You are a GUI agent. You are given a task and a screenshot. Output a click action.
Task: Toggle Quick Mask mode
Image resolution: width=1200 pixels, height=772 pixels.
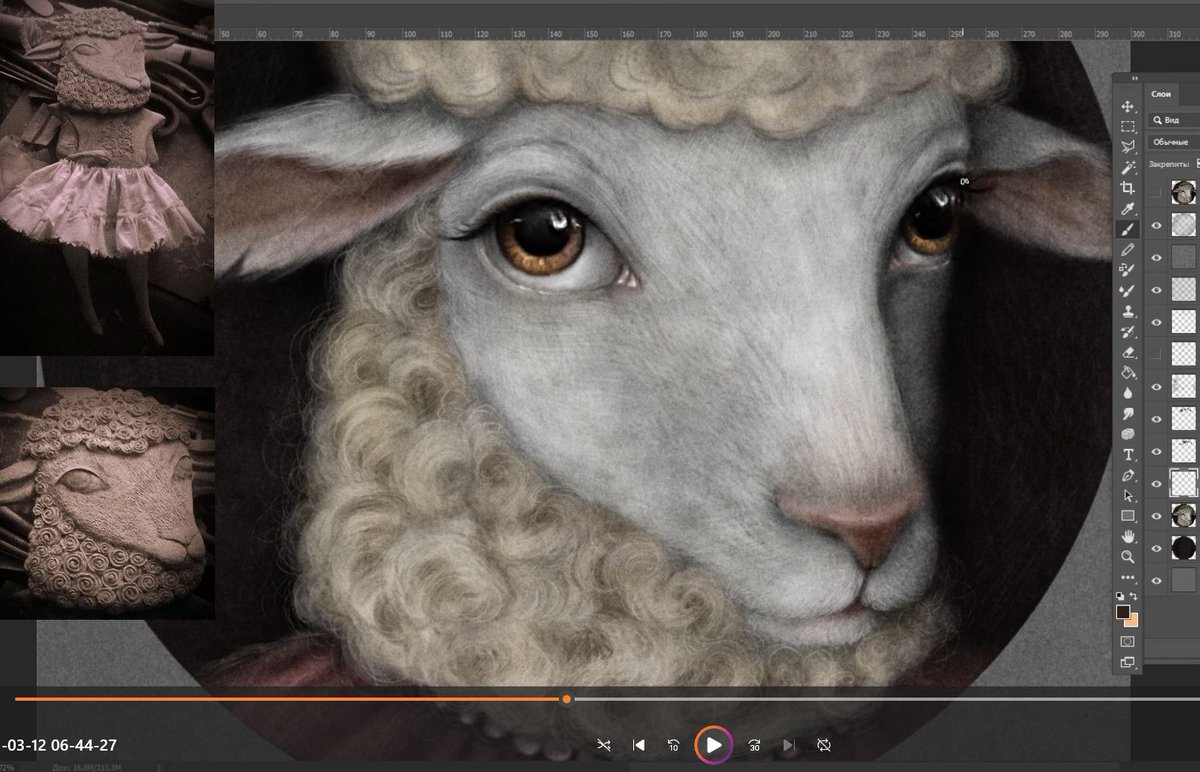[1128, 641]
